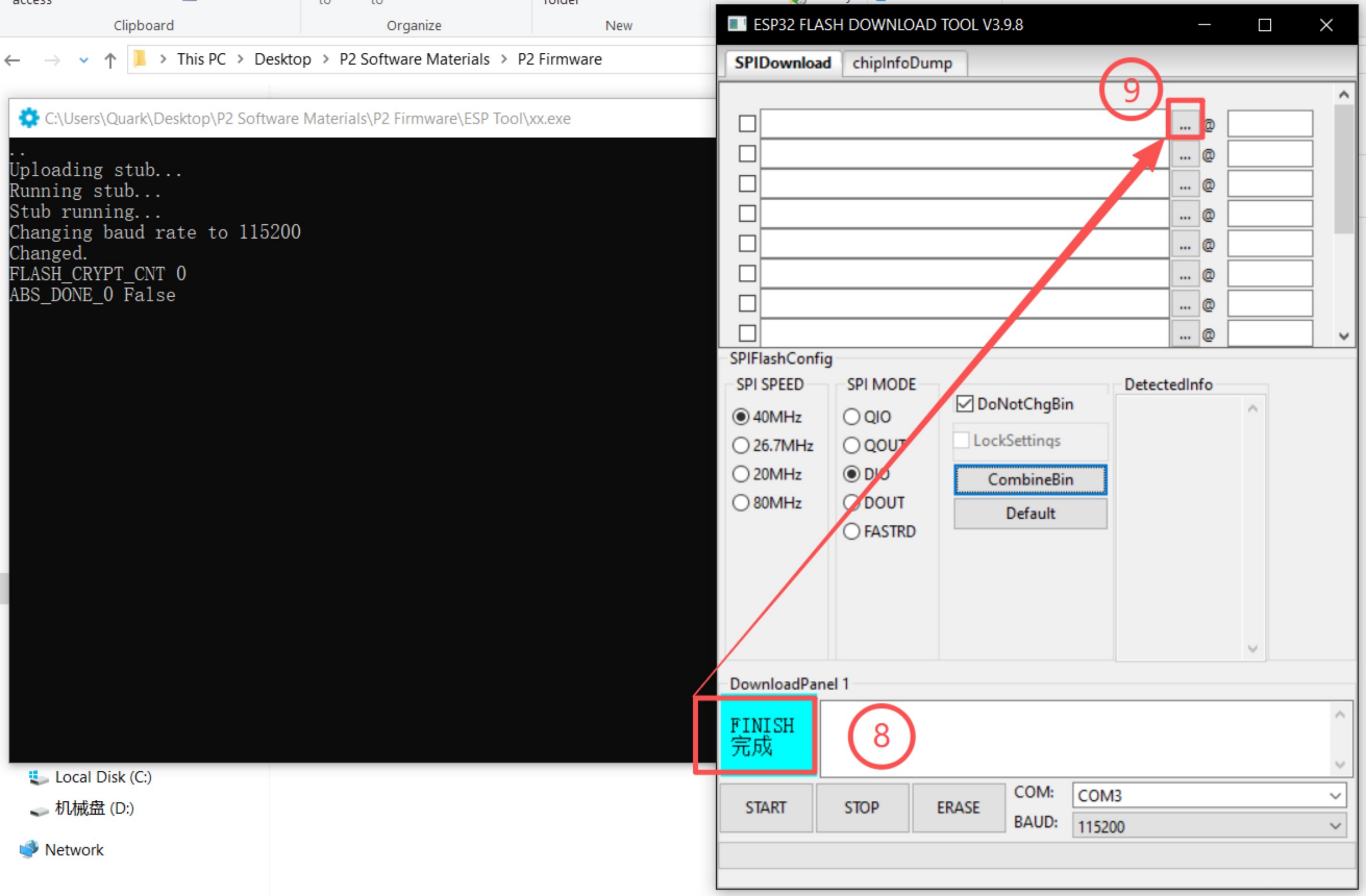This screenshot has height=896, width=1366.
Task: Expand the chevron after This PC
Action: point(240,59)
